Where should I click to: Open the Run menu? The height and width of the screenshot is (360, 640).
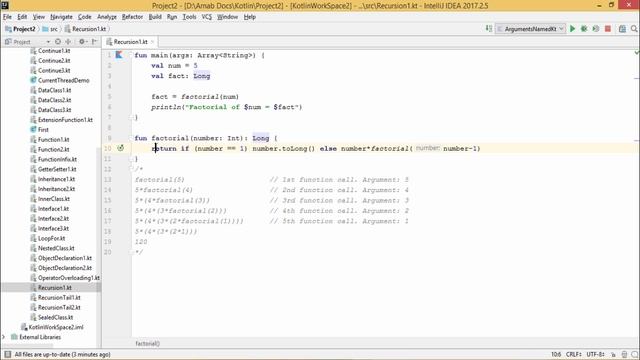click(x=172, y=17)
